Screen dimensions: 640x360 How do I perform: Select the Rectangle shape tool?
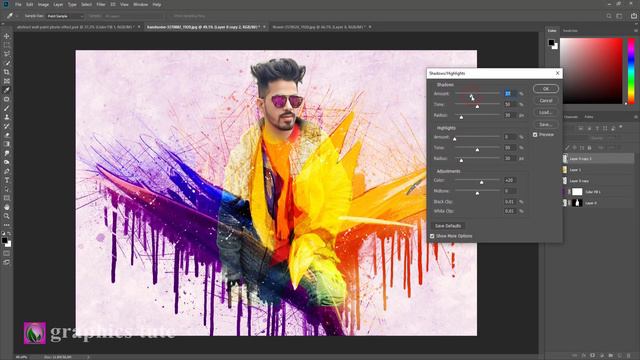[x=7, y=198]
